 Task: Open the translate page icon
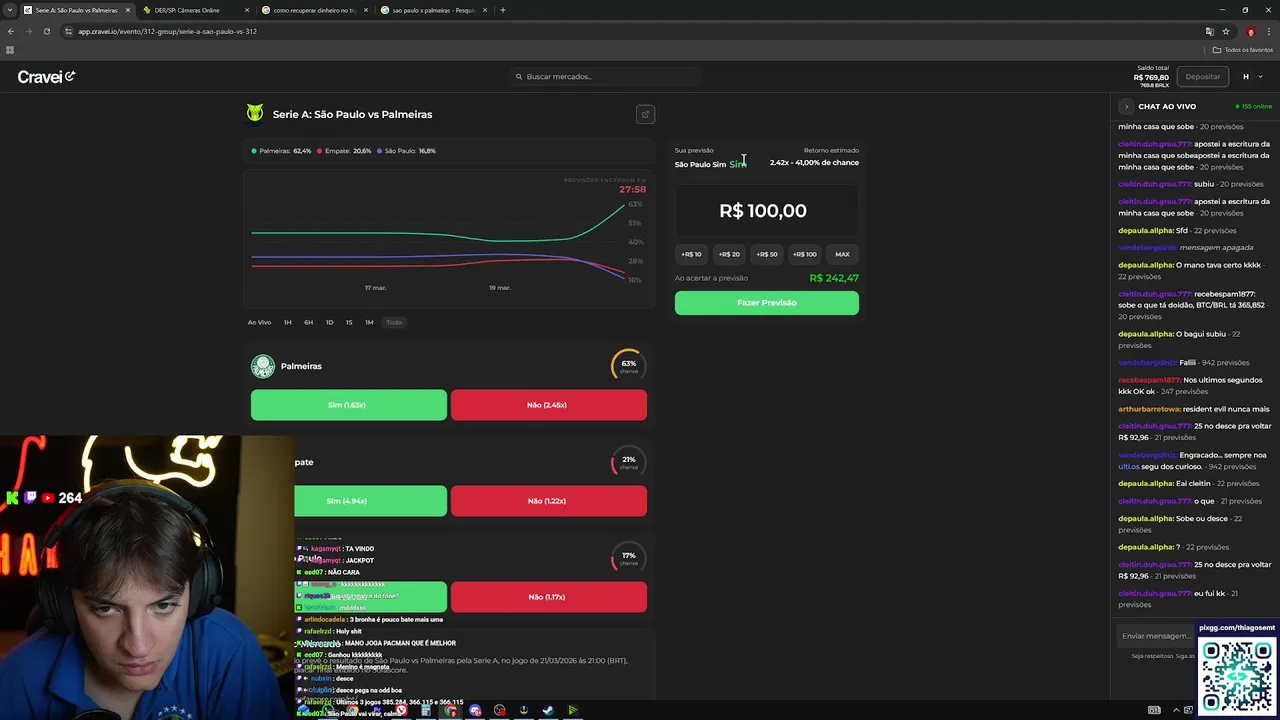(1209, 31)
